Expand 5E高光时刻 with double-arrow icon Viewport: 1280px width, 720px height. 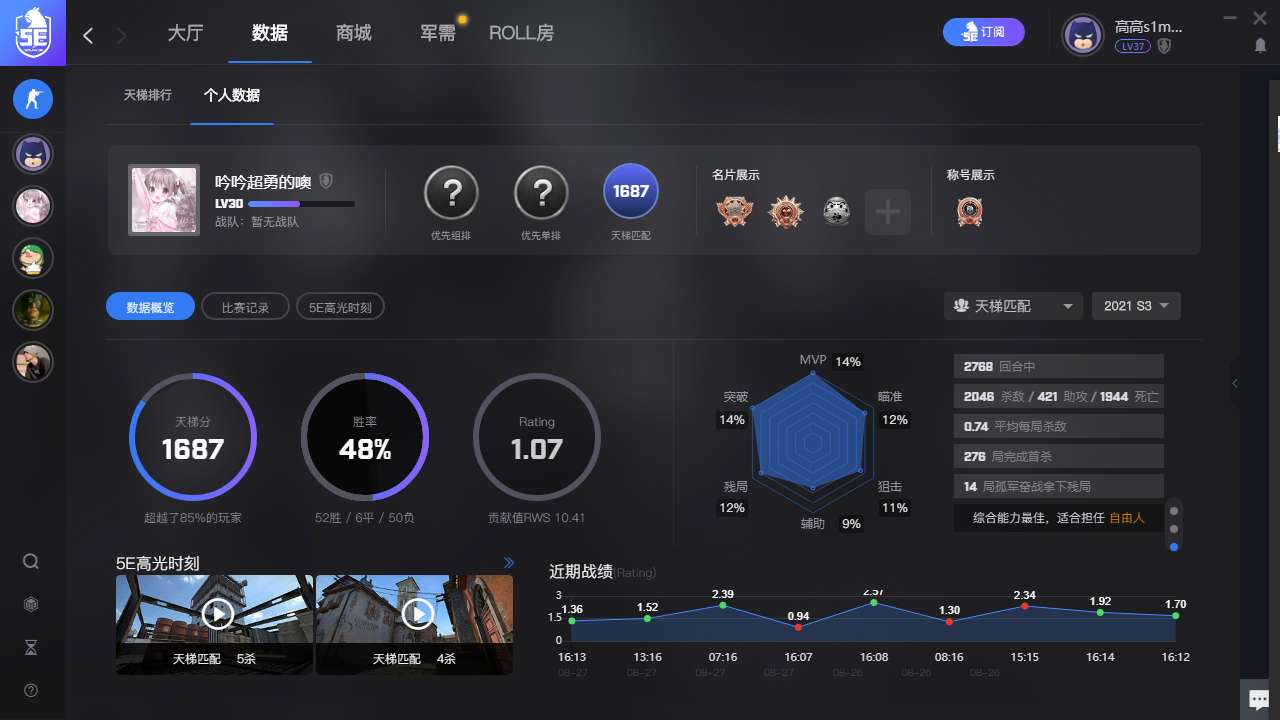pyautogui.click(x=508, y=563)
